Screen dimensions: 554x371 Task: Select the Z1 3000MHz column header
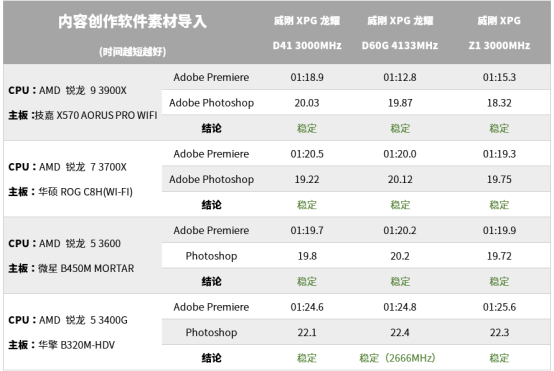499,33
